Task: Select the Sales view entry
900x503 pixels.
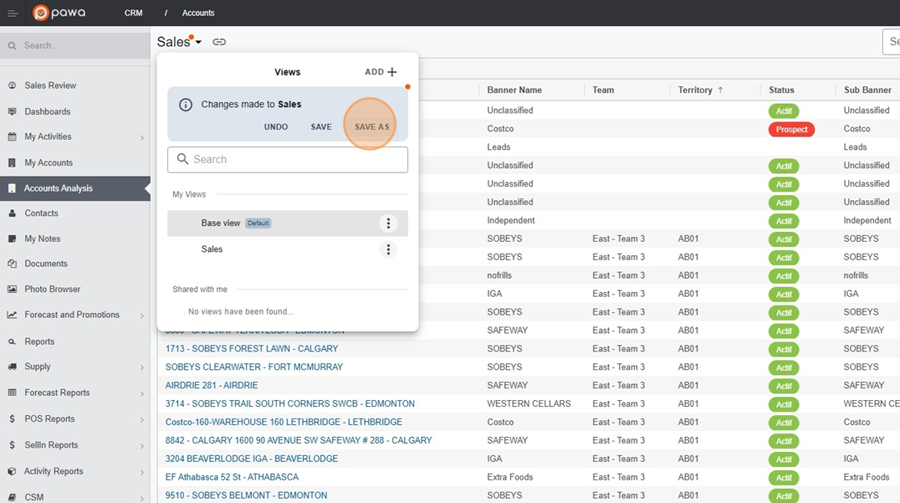Action: tap(288, 249)
